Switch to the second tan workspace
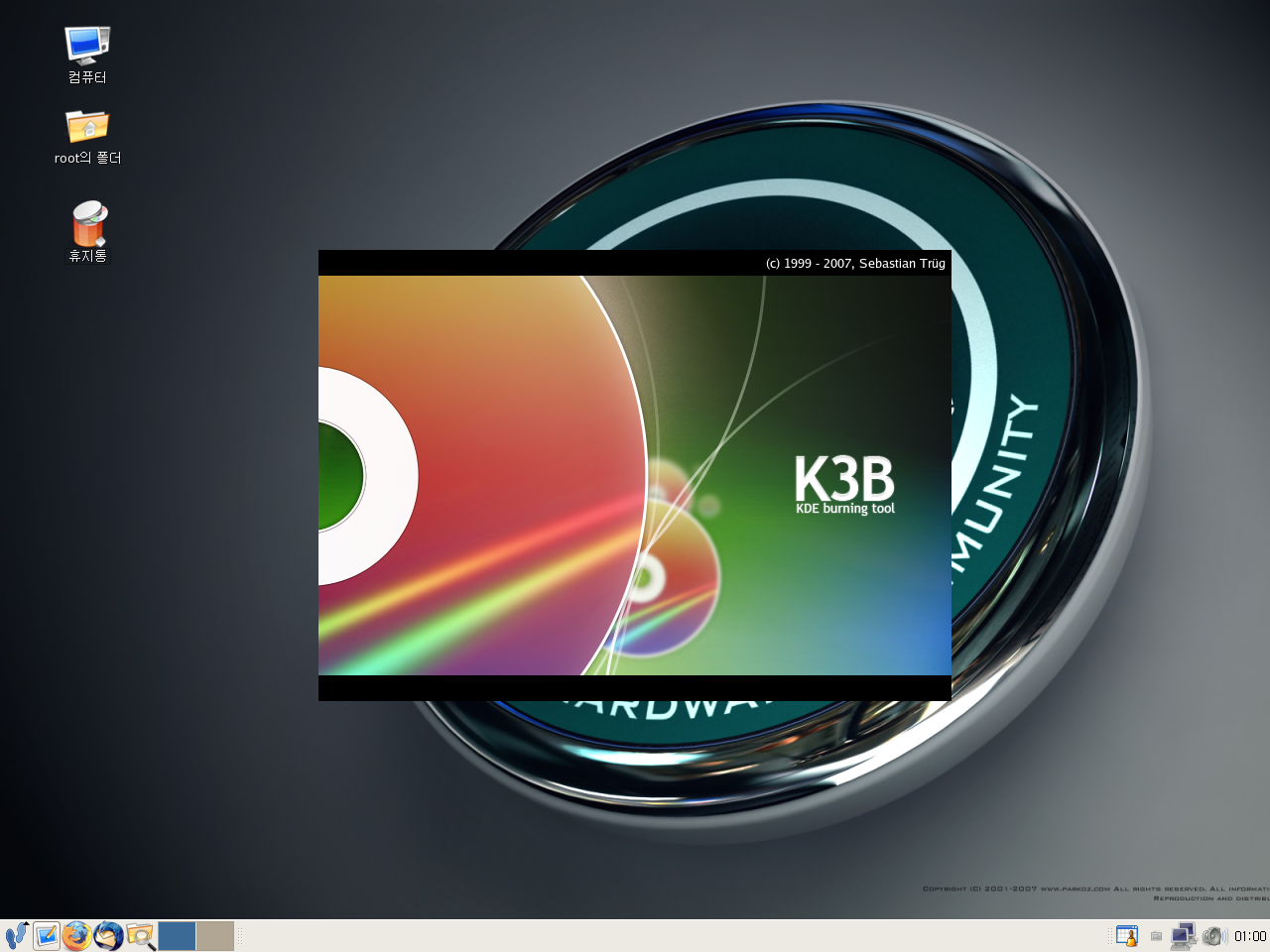 [x=214, y=935]
